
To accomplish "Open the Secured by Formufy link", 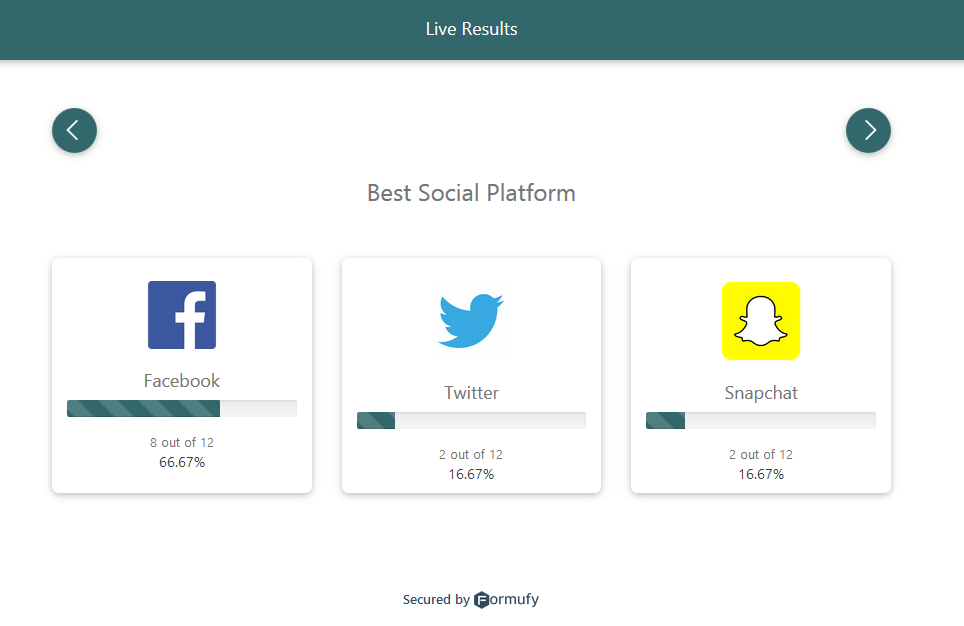I will point(470,599).
